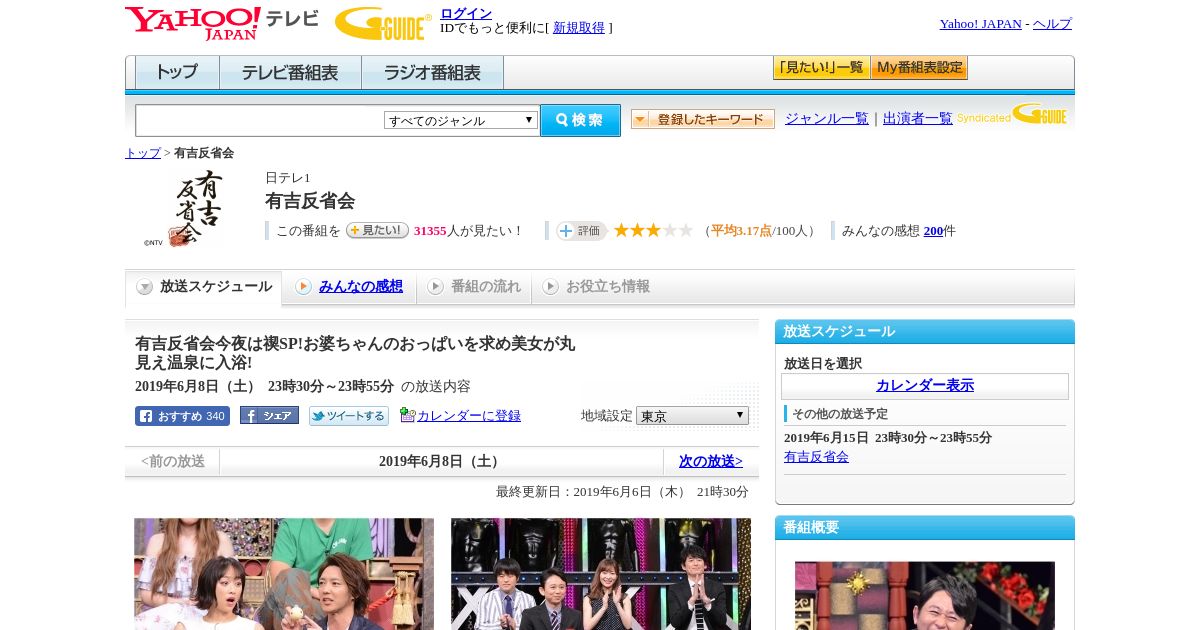
Task: Switch to the テレビ番組表 tab
Action: click(x=290, y=73)
